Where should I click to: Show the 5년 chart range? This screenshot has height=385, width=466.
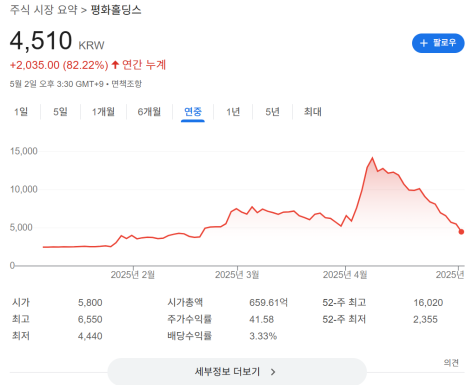[272, 112]
